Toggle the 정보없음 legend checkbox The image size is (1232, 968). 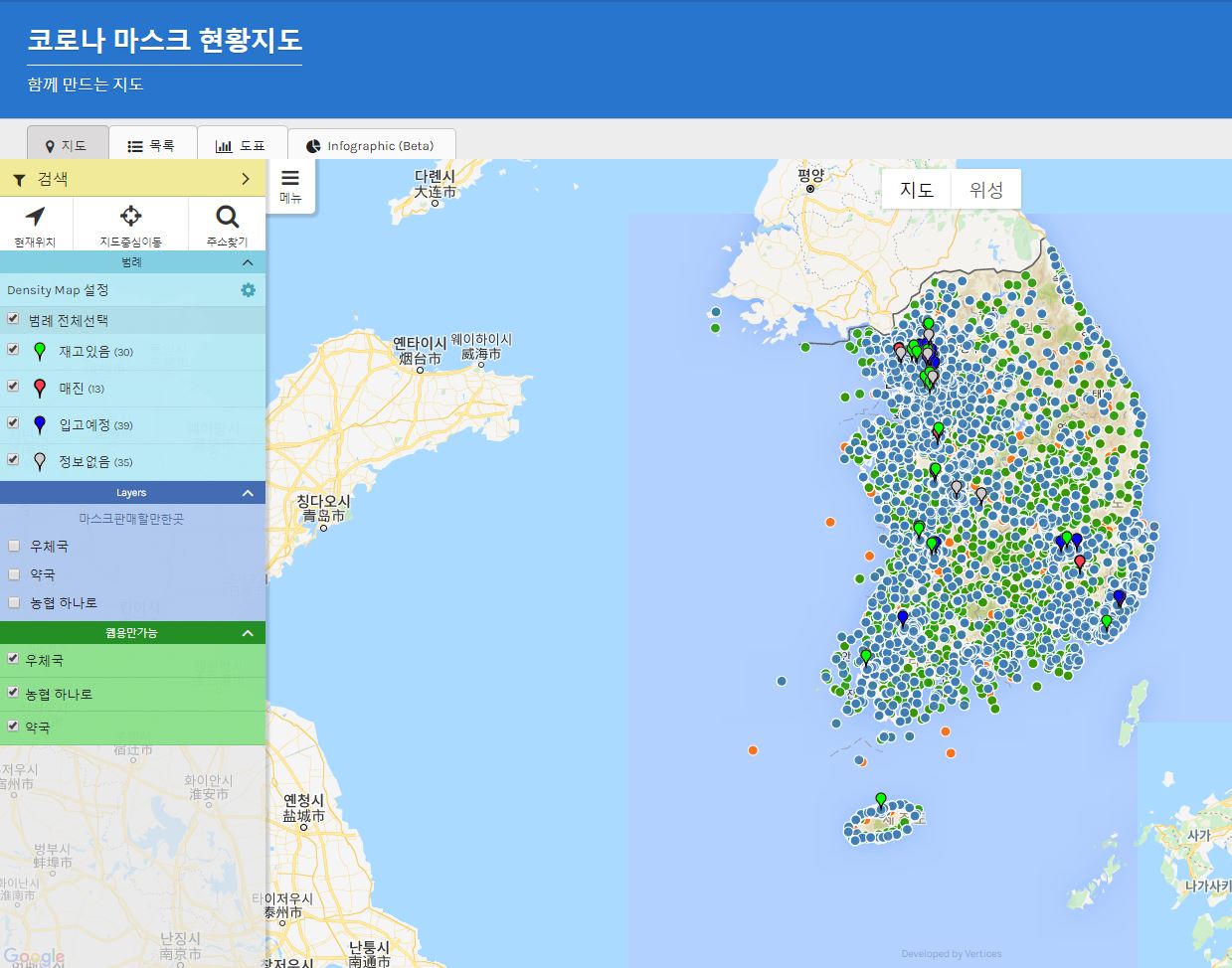13,459
